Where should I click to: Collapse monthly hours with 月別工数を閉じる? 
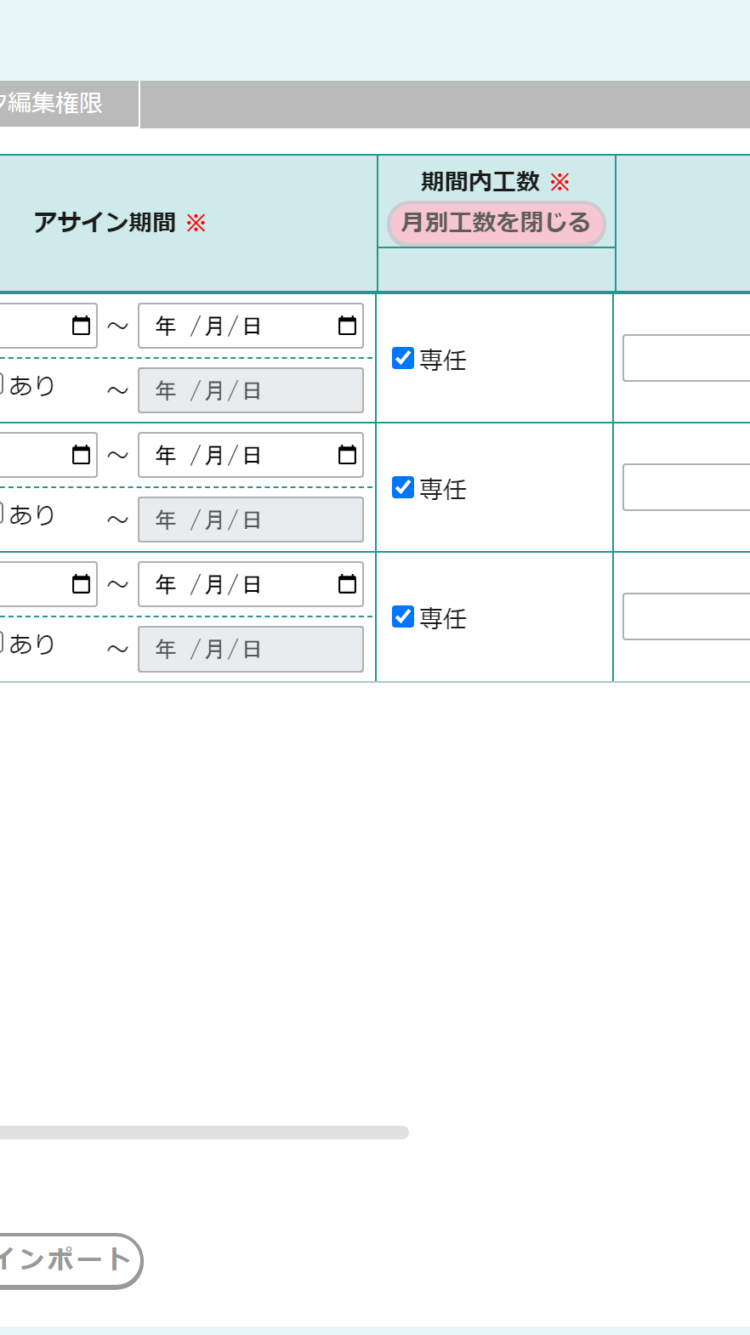(x=496, y=223)
